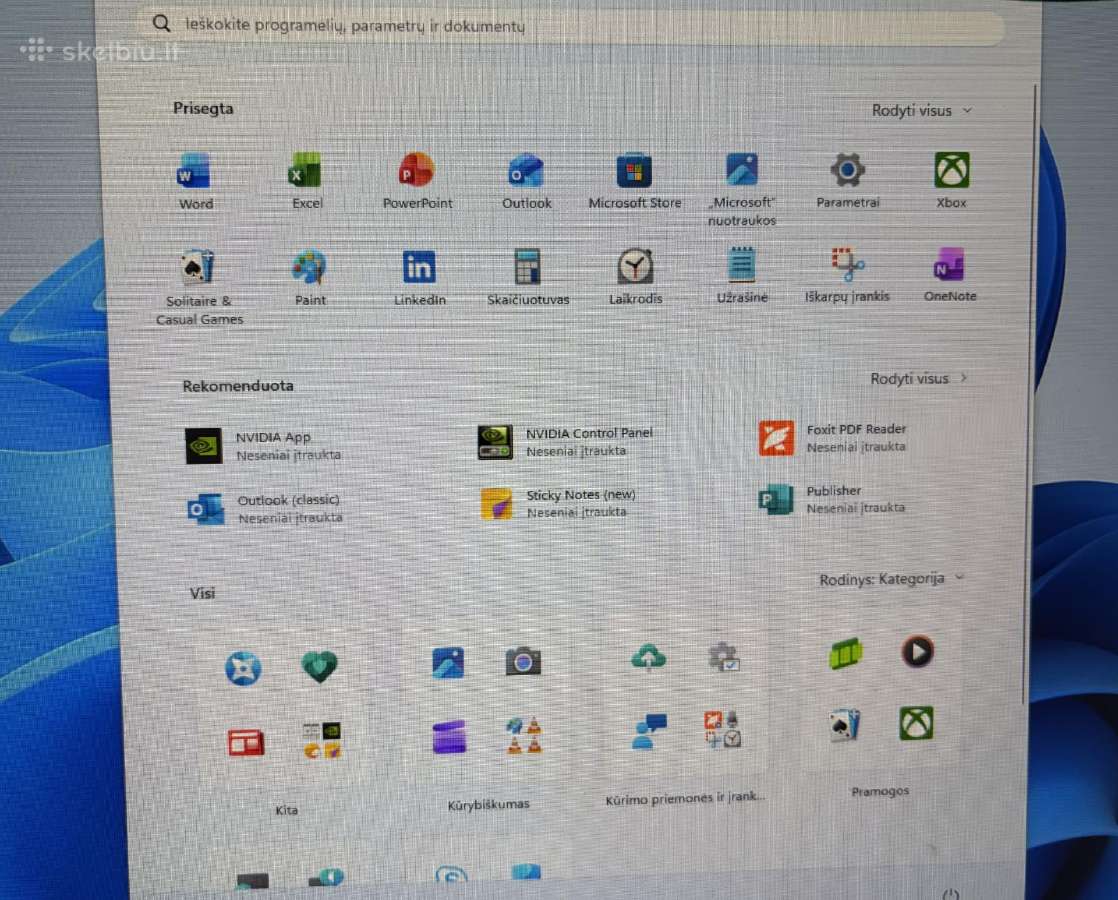Open Foxit PDF Reader recommendation
1118x900 pixels.
[832, 437]
